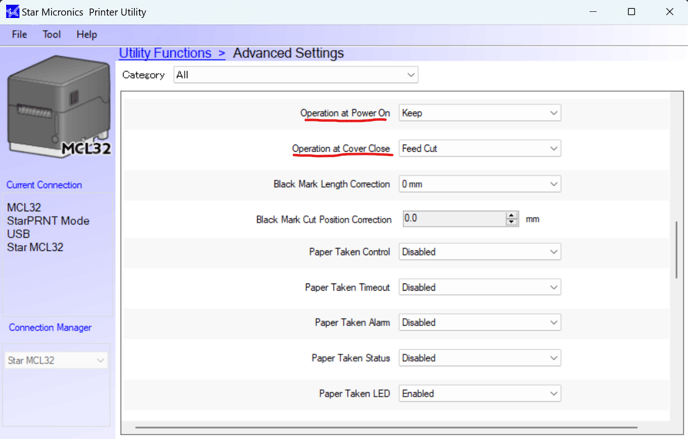This screenshot has width=688, height=439.
Task: Open Operation at Cover Close dropdown
Action: (479, 149)
